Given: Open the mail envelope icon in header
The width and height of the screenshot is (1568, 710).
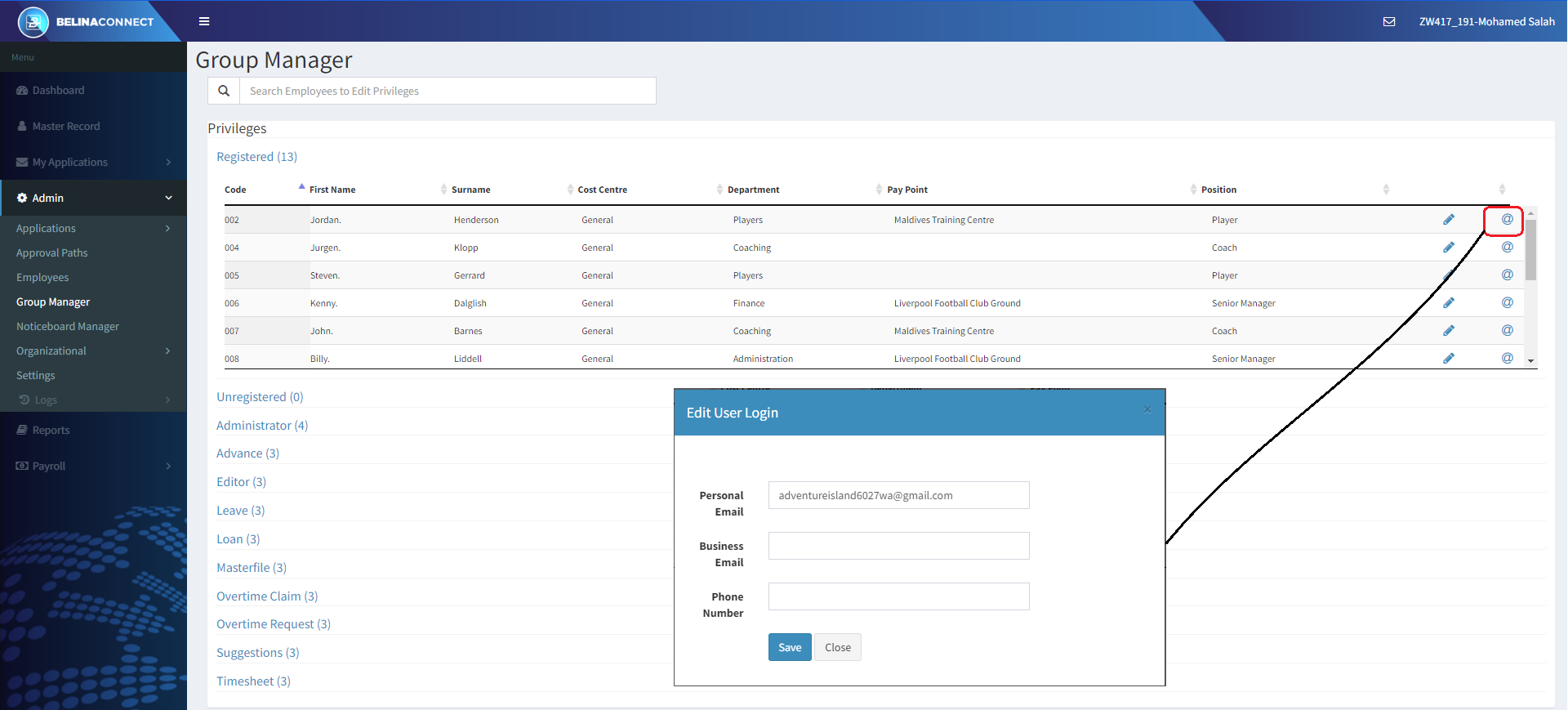Looking at the screenshot, I should coord(1388,22).
